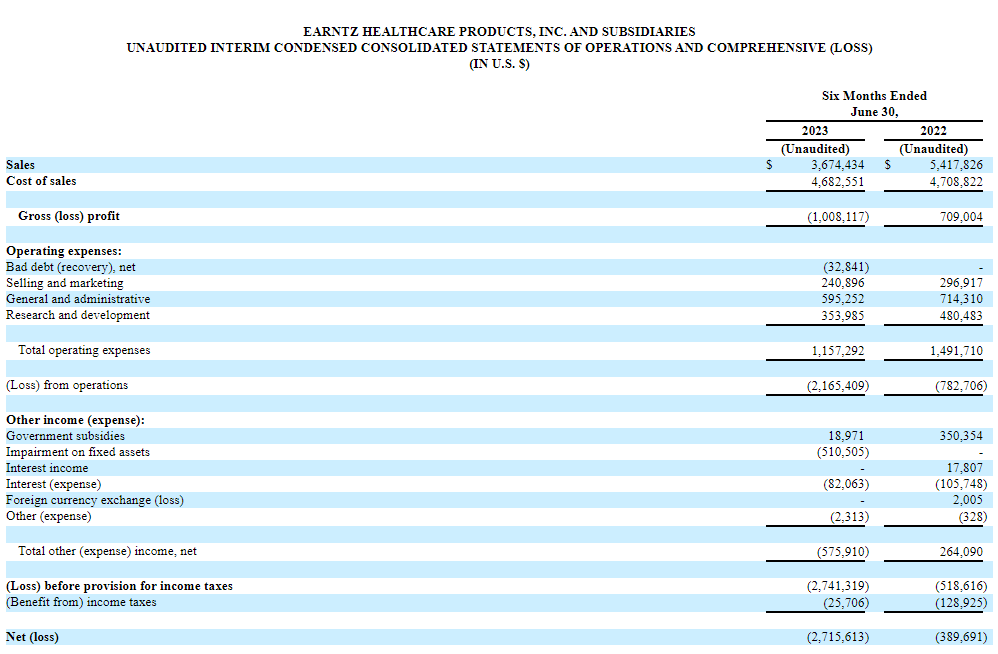
Task: Click the 'Six Months Ended' header
Action: [874, 95]
